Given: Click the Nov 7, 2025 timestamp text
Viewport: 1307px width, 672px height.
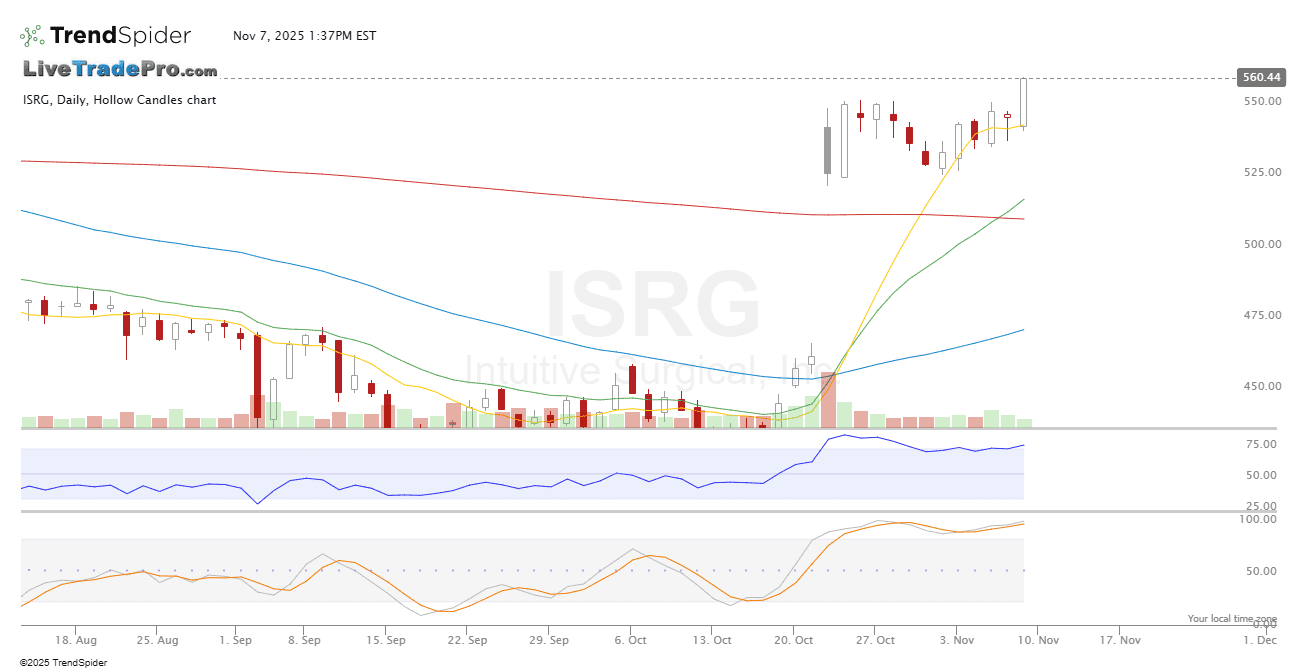Looking at the screenshot, I should coord(304,36).
